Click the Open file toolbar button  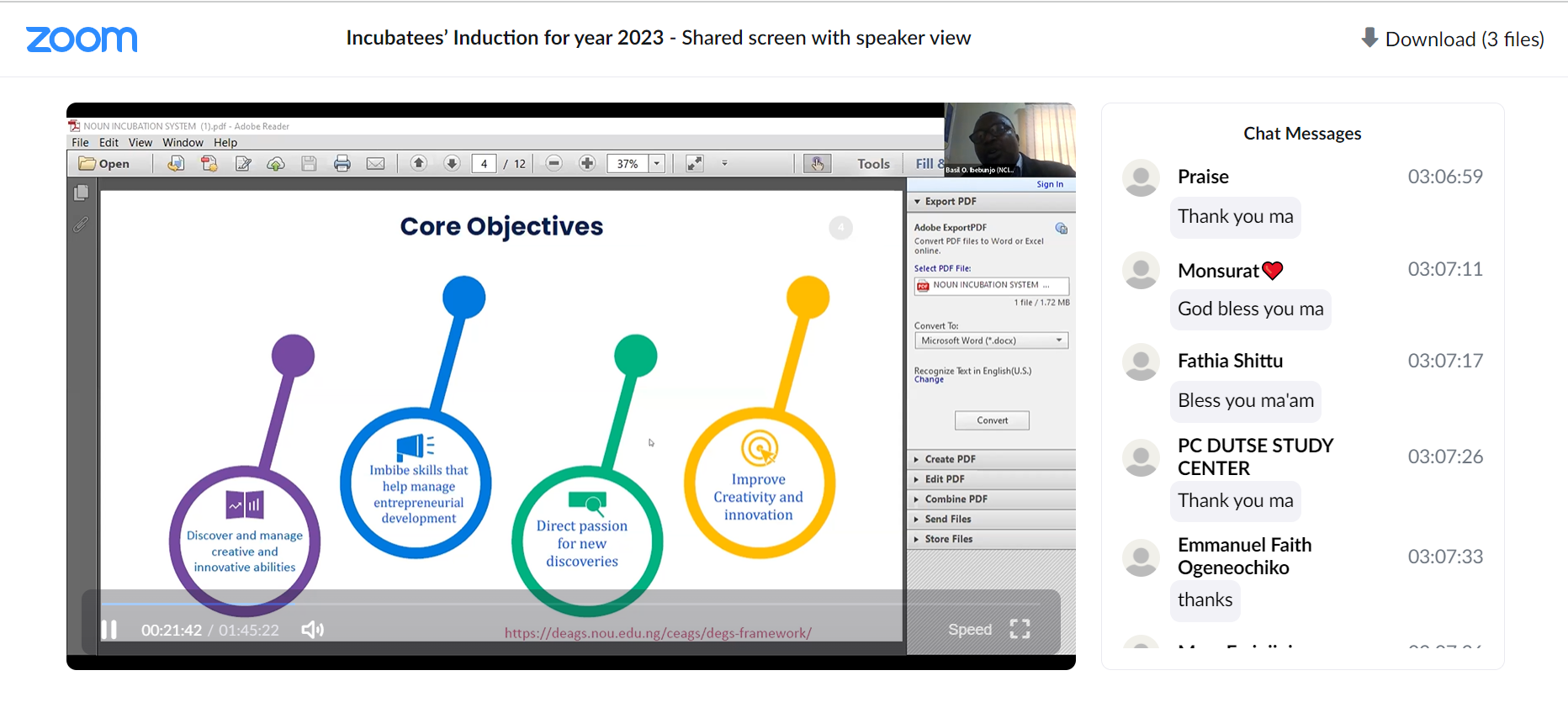104,164
